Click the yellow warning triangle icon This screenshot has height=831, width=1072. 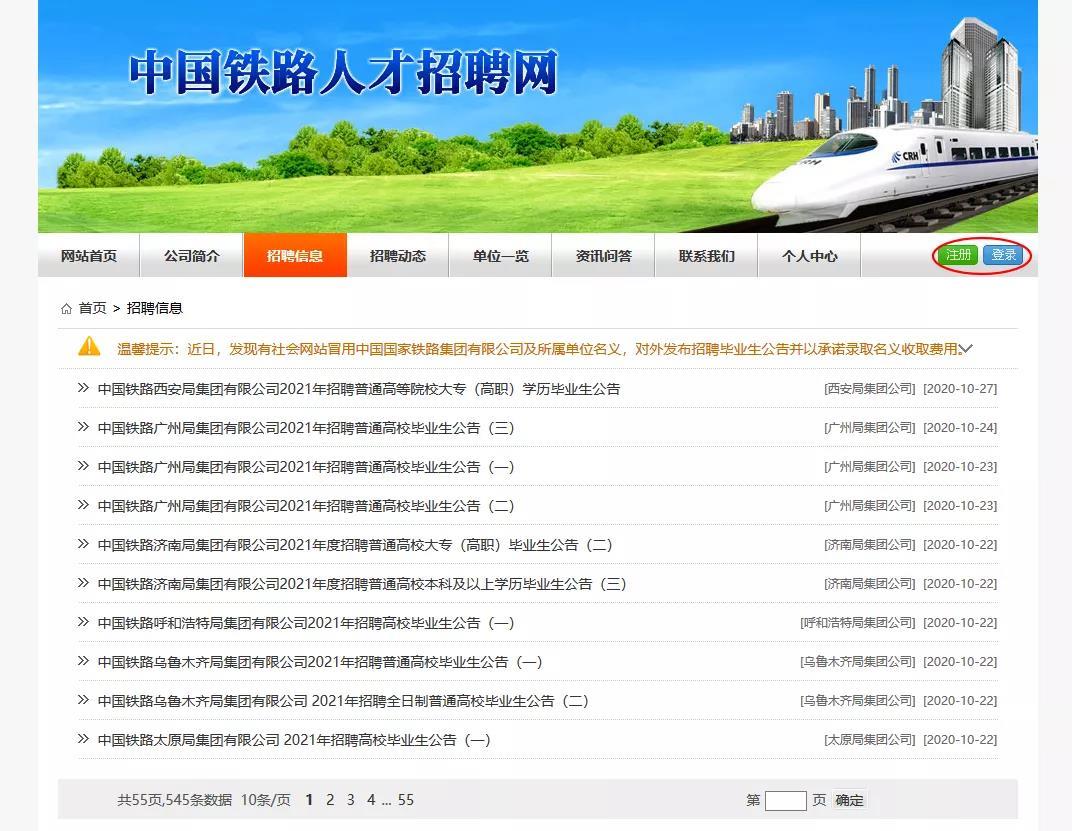pos(90,347)
